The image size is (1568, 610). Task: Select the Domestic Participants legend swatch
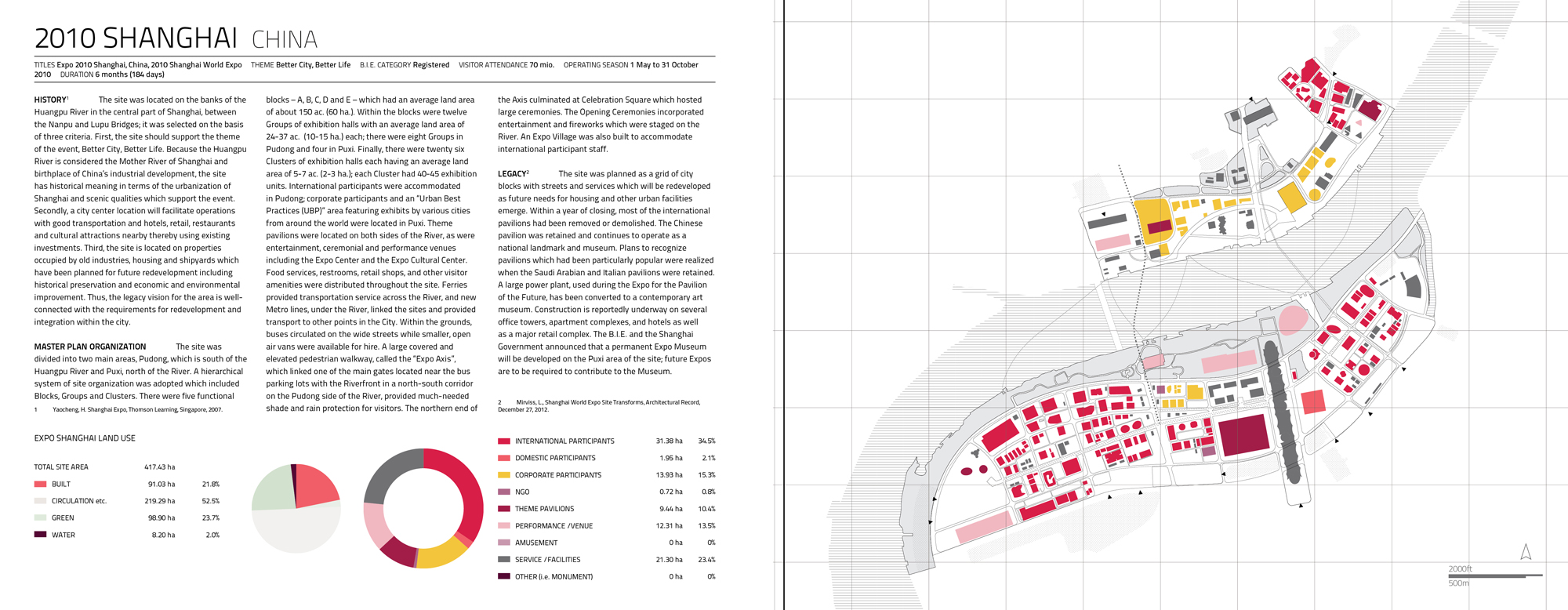[504, 458]
